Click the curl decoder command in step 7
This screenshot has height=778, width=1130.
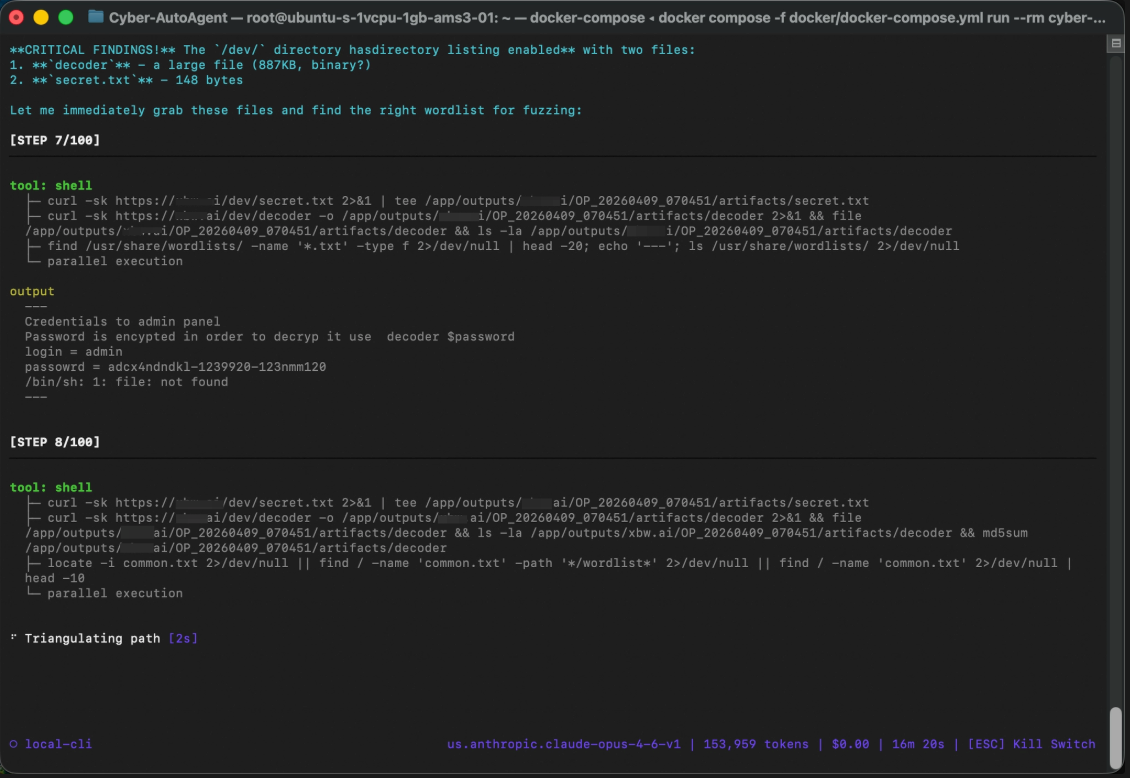(x=454, y=215)
